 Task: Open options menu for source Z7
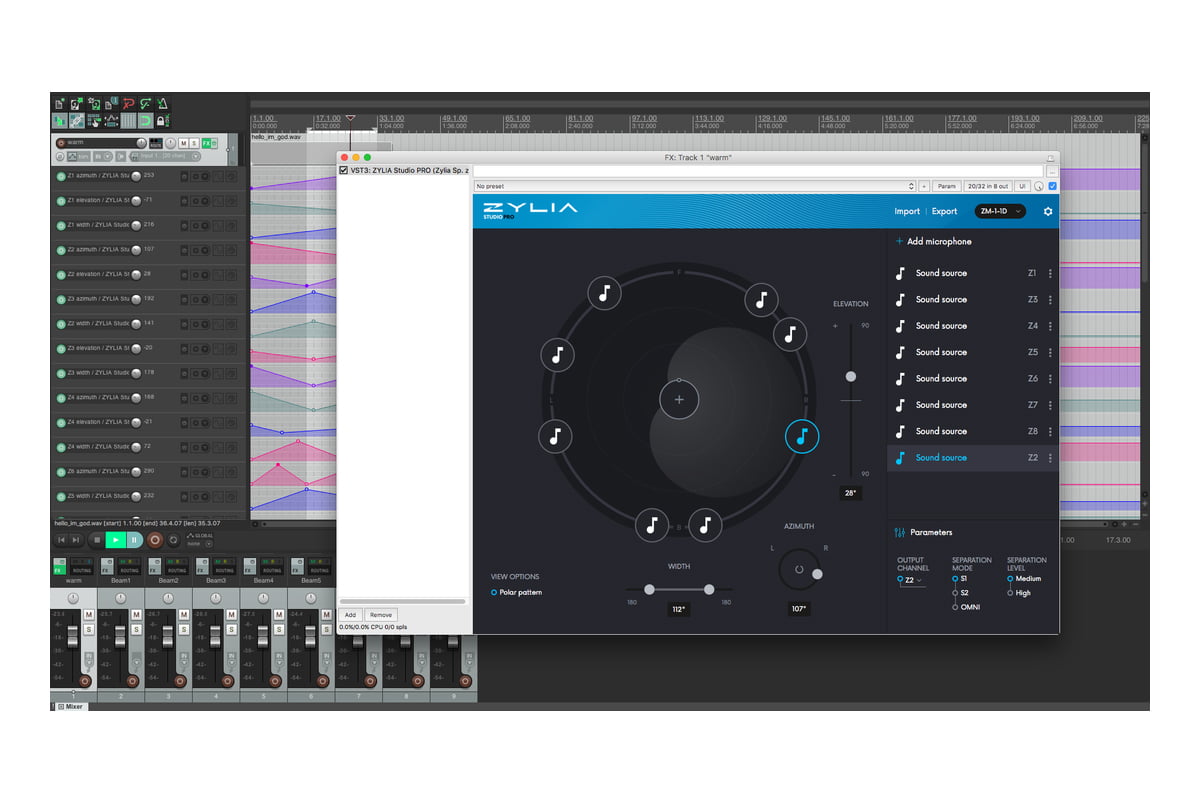point(1050,405)
